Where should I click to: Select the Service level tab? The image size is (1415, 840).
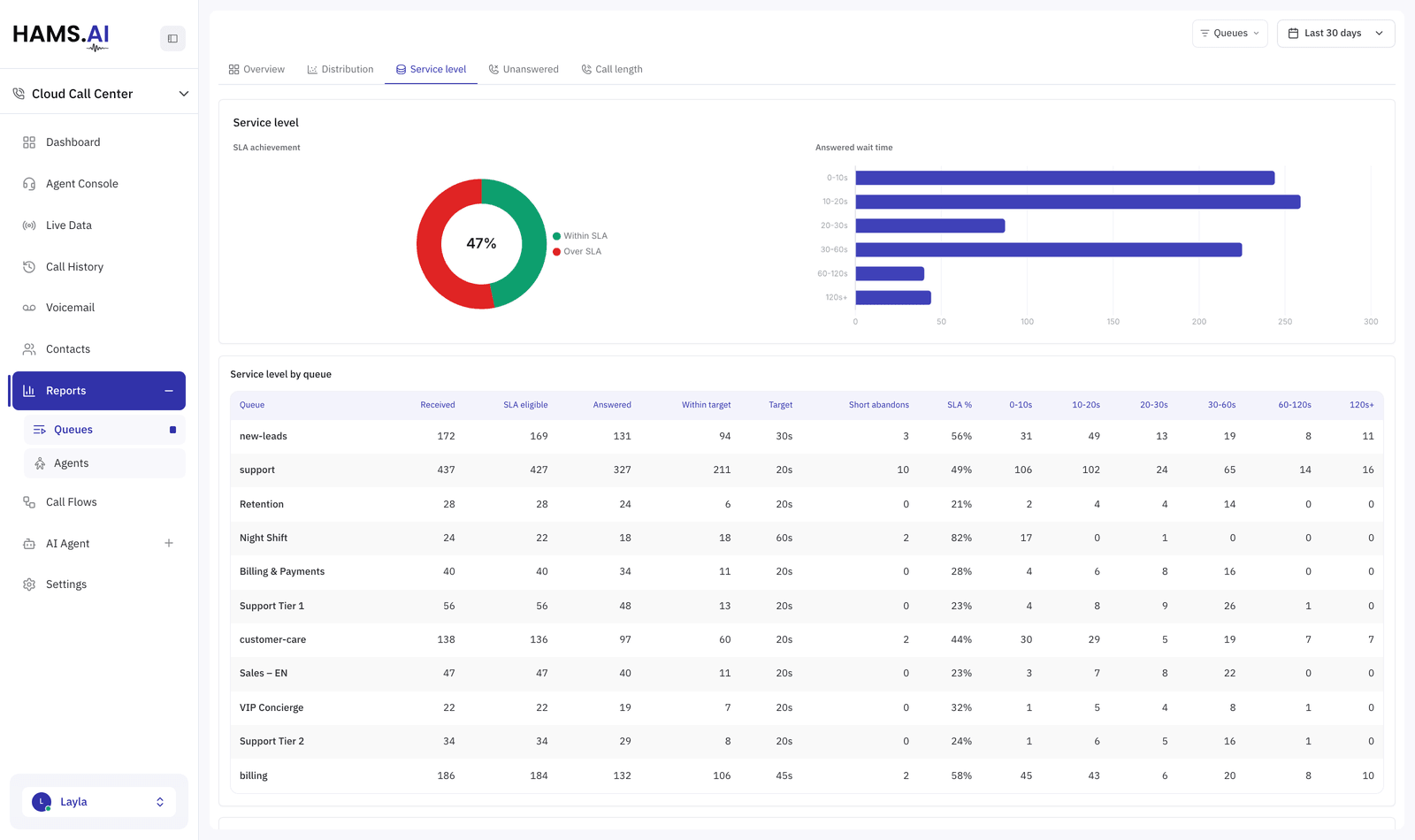[x=431, y=69]
